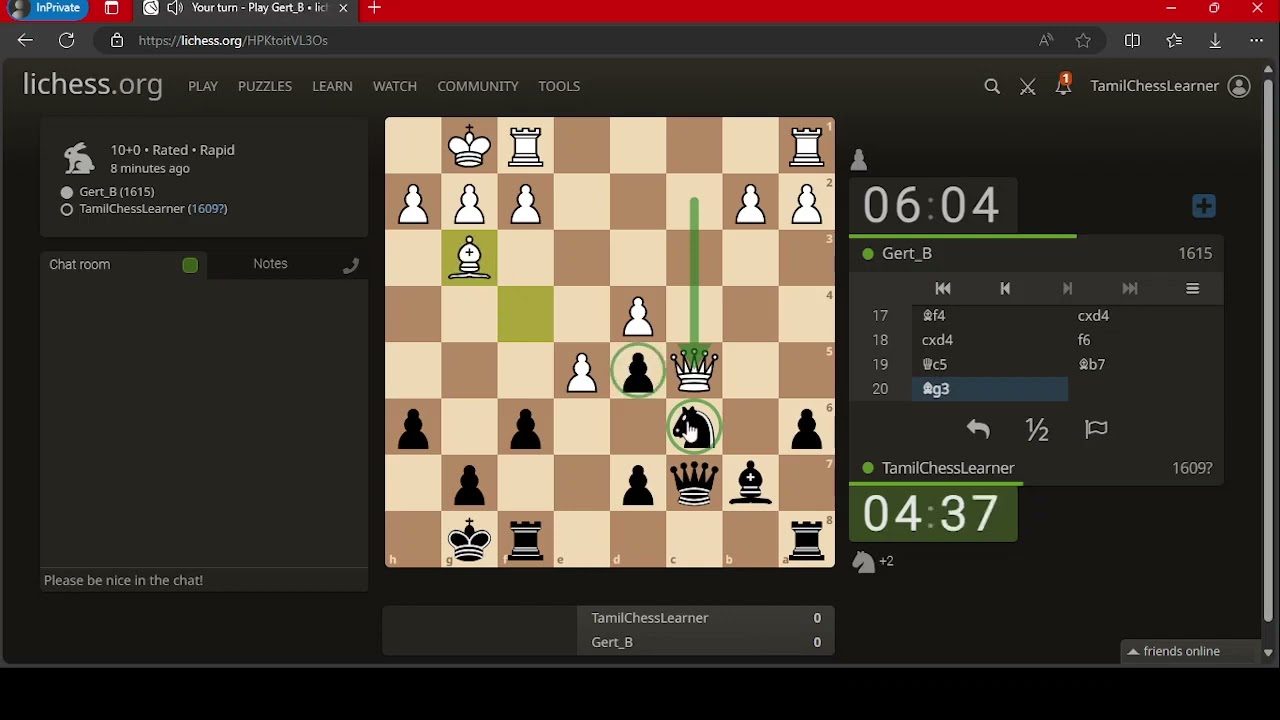Click the InPrivate profile badge
This screenshot has height=720, width=1280.
coord(46,8)
